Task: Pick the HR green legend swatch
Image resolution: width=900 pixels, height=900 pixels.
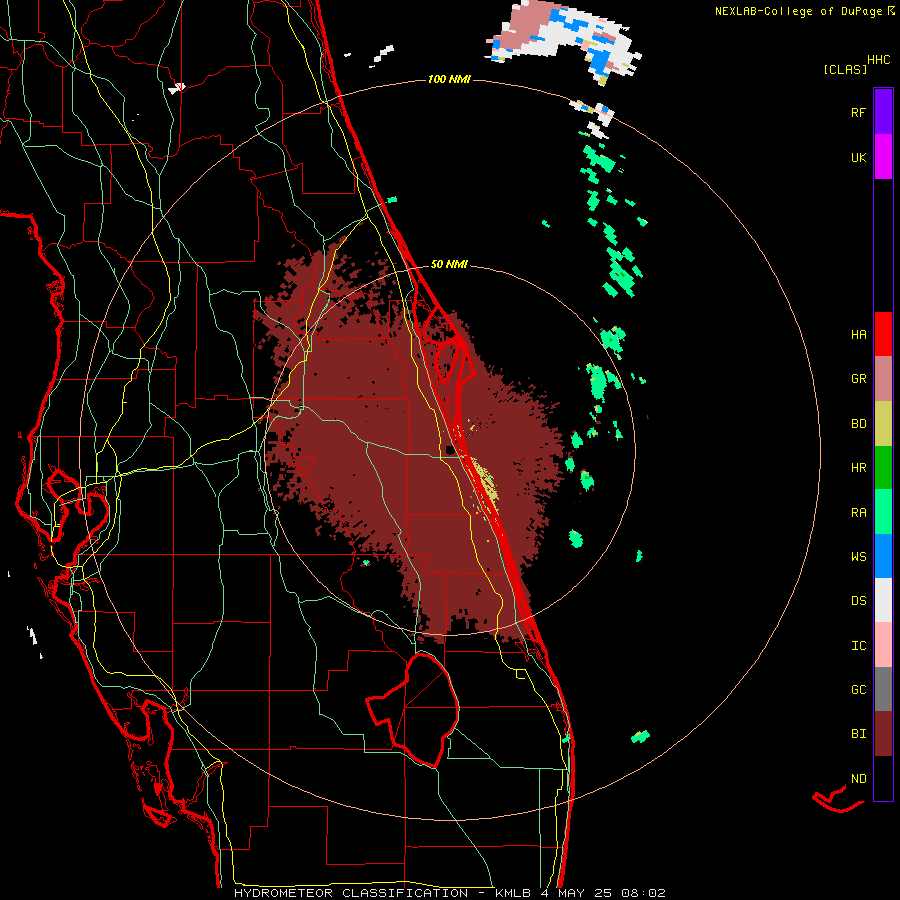Action: tap(883, 468)
